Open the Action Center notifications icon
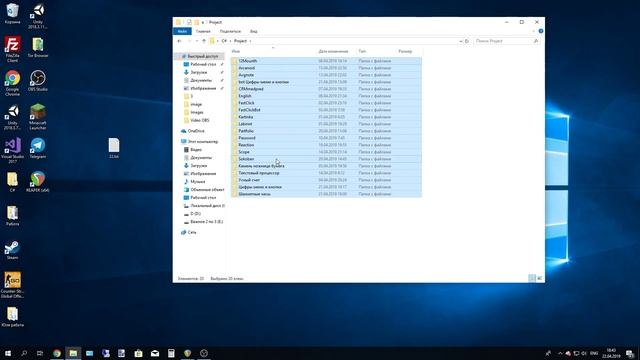 point(630,353)
